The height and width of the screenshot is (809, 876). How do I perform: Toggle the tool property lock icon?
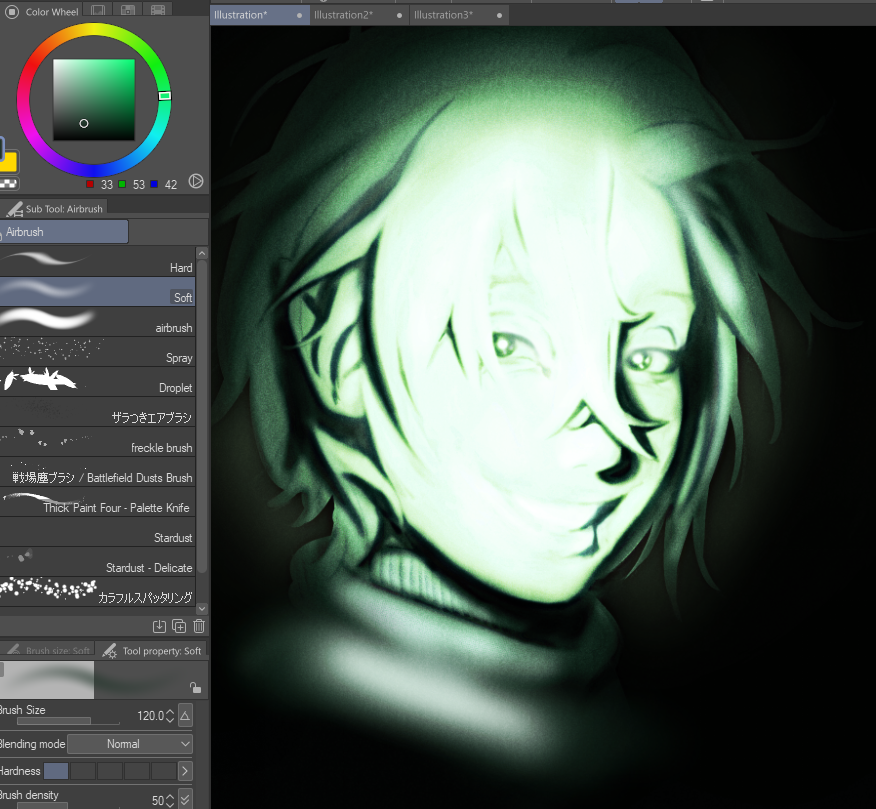click(195, 688)
